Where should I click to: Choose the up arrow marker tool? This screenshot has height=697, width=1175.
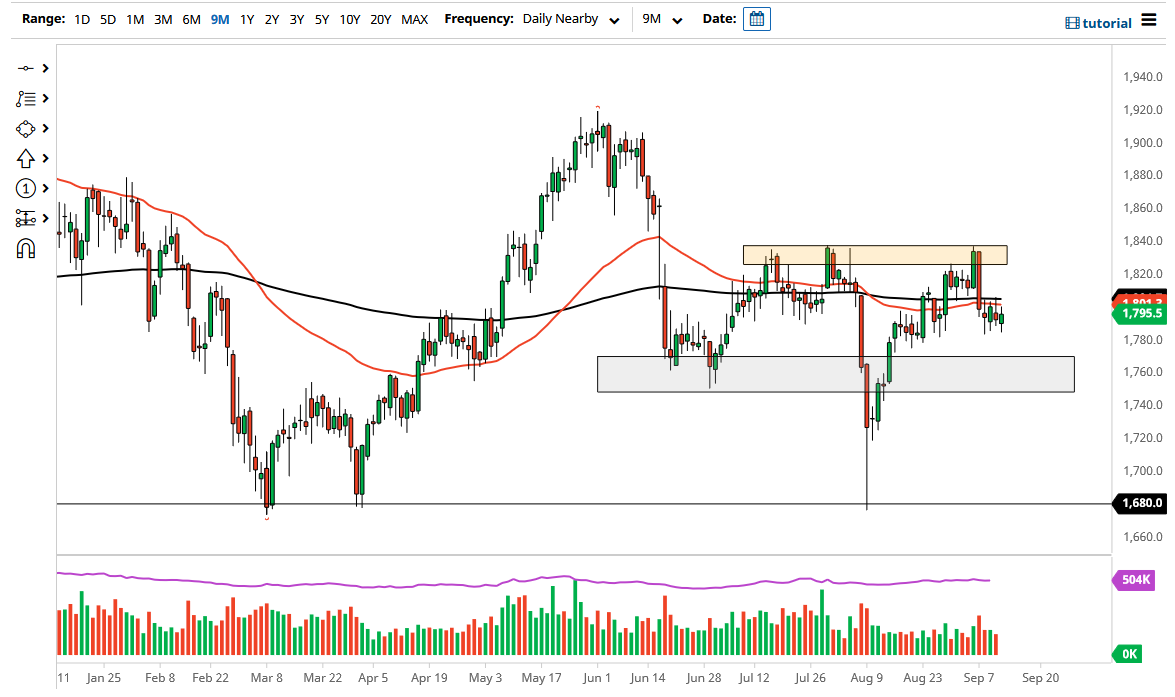point(25,158)
